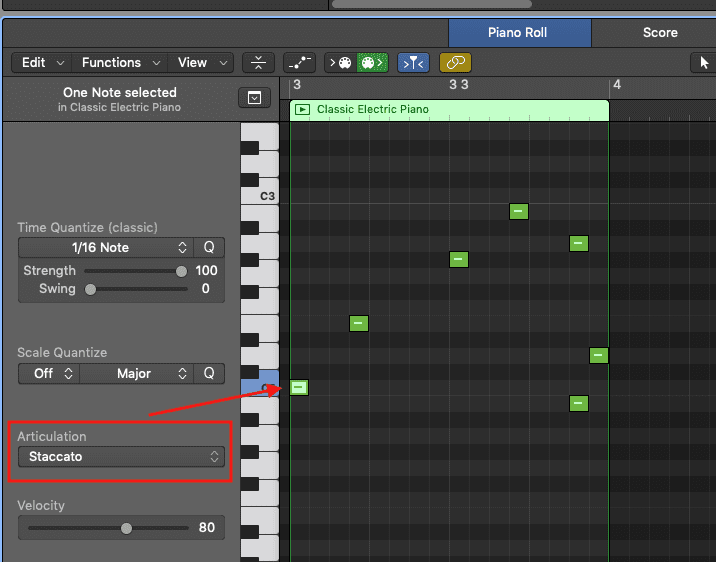The image size is (716, 562).
Task: Click the Time Quantize Q button
Action: pyautogui.click(x=210, y=247)
